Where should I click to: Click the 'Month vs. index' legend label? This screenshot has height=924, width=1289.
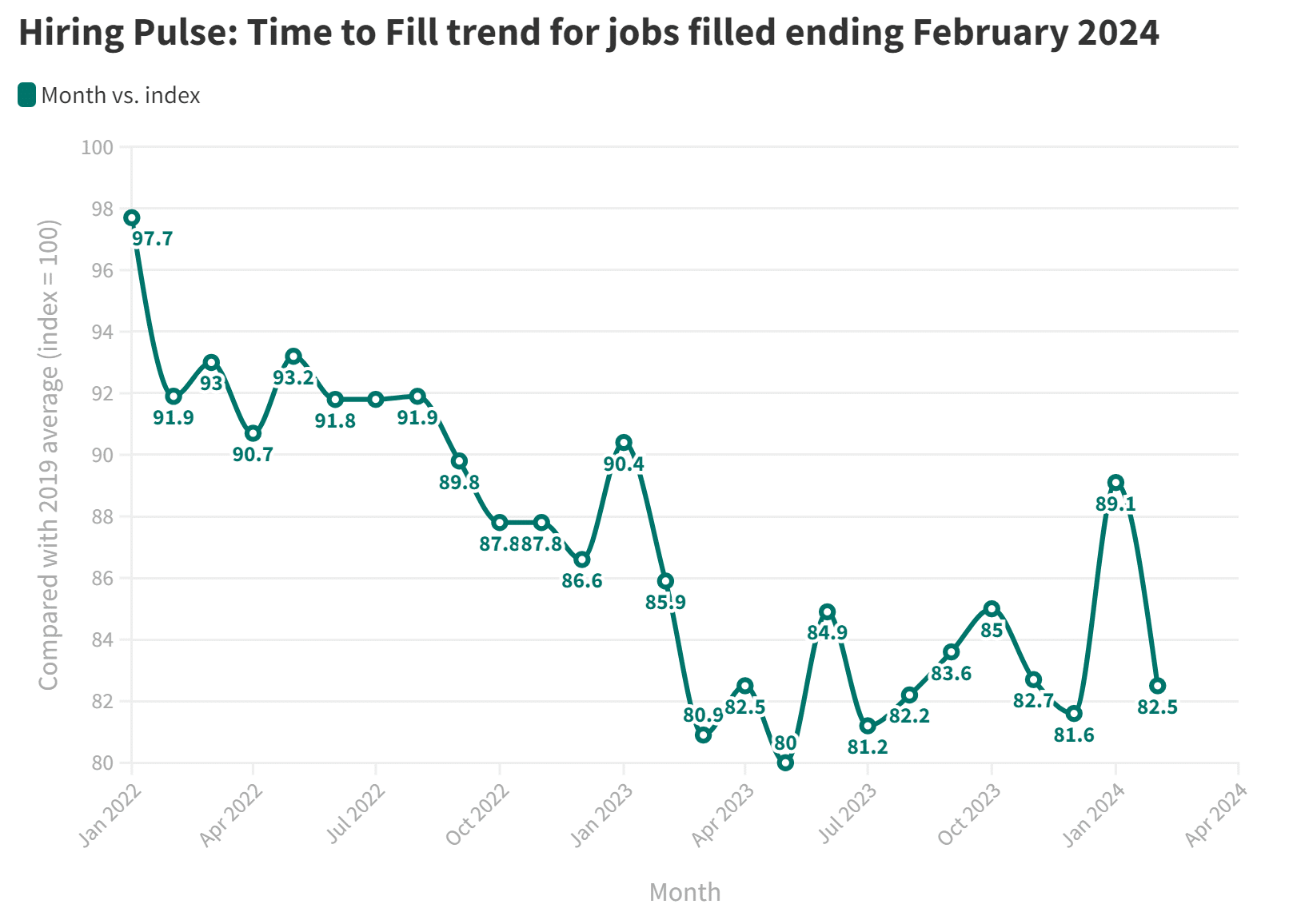[x=120, y=95]
